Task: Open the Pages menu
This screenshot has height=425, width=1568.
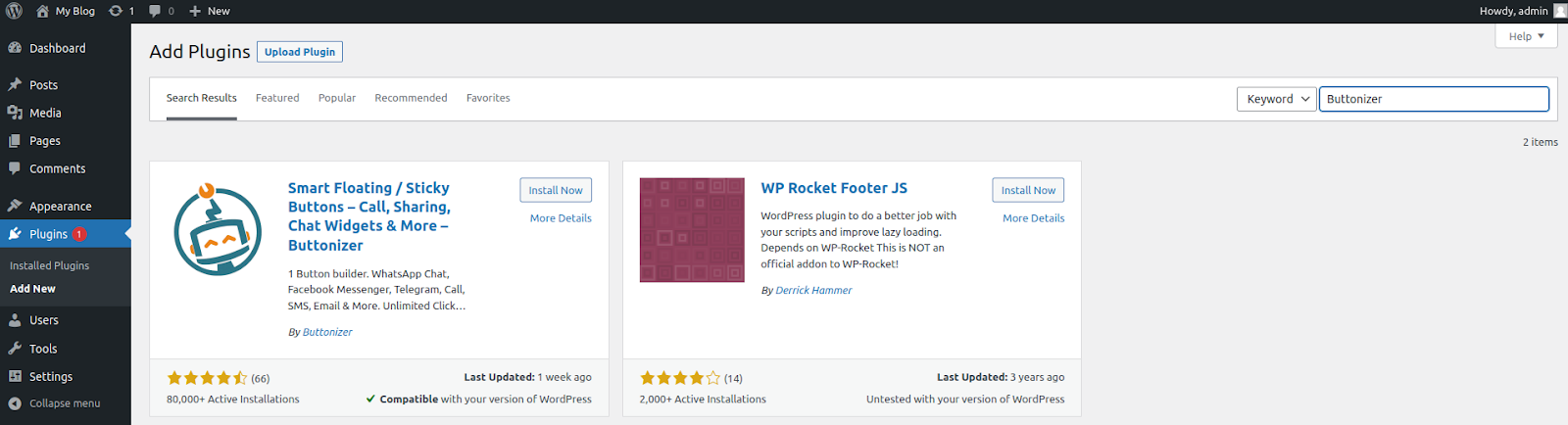Action: [x=66, y=141]
